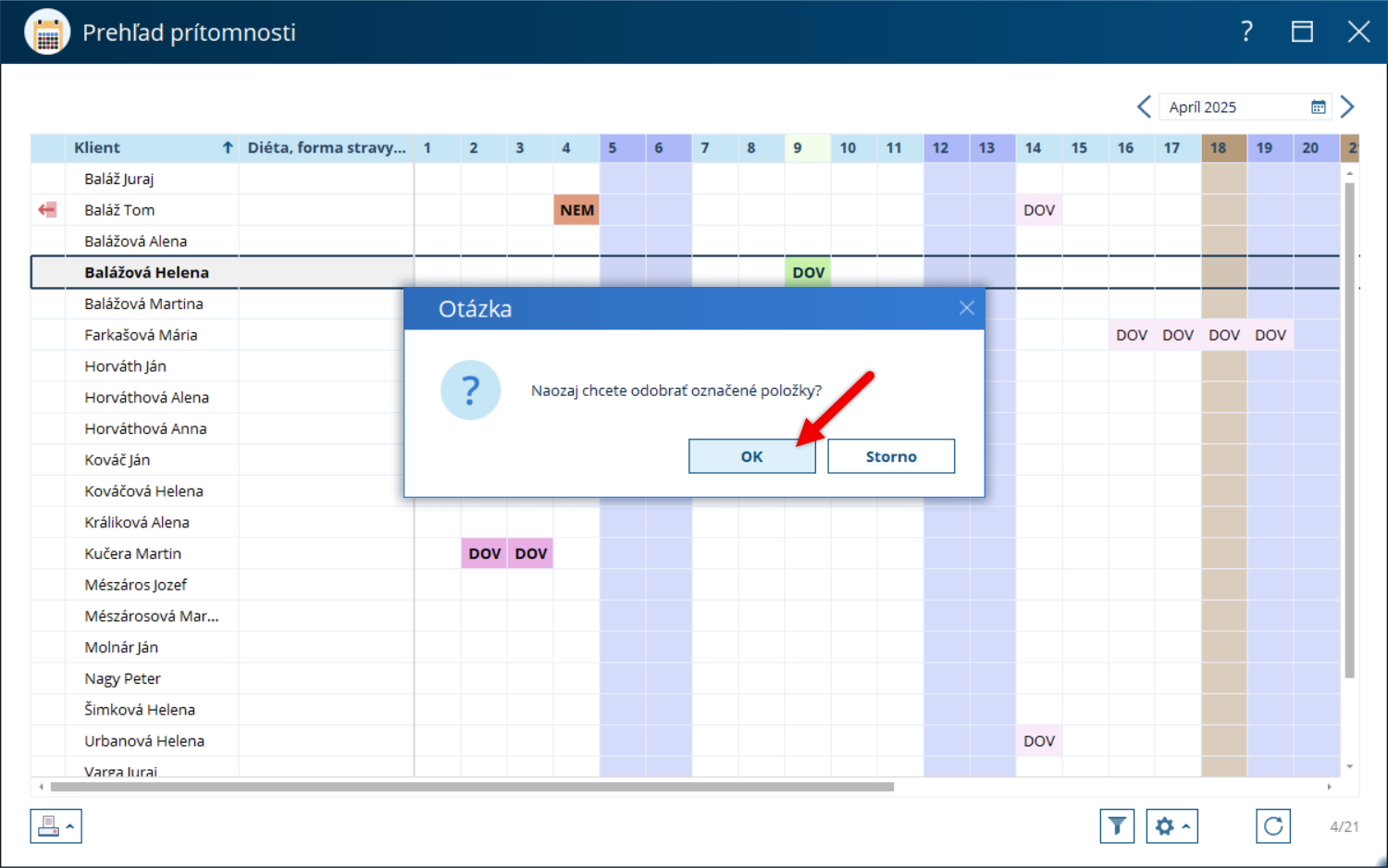Click the refresh icon button
1388x868 pixels.
[x=1273, y=825]
